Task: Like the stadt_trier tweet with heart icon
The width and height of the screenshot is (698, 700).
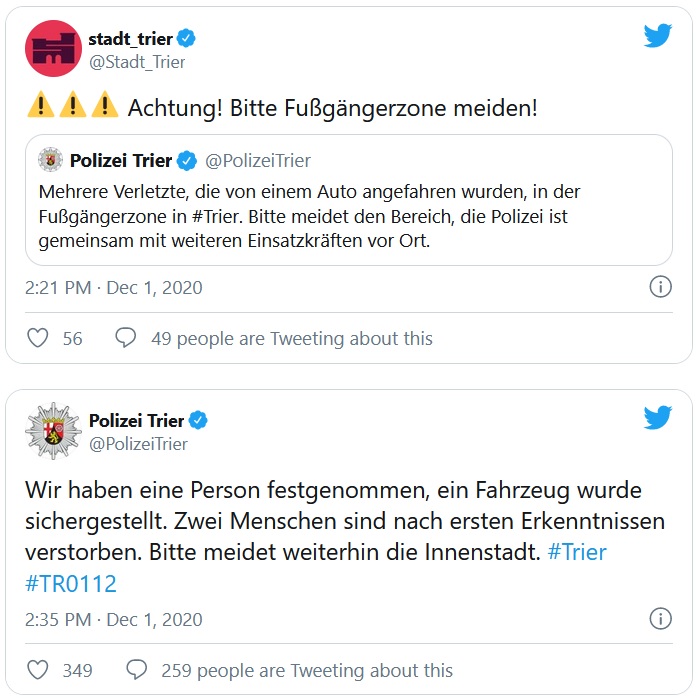Action: point(38,338)
